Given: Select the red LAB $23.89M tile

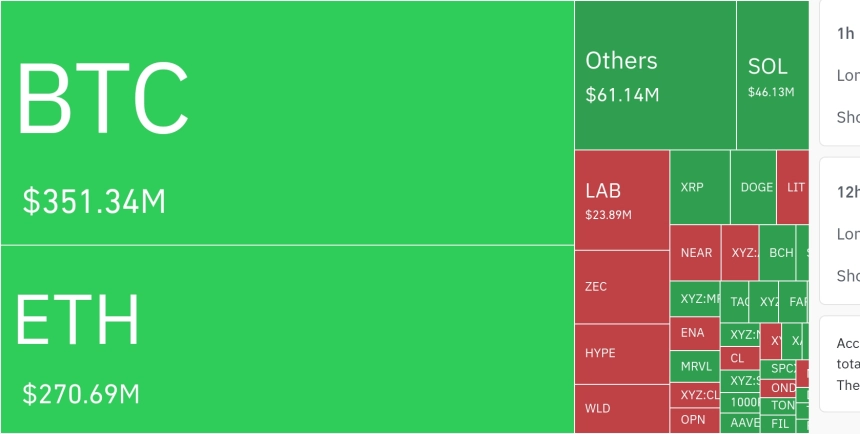Looking at the screenshot, I should 622,200.
